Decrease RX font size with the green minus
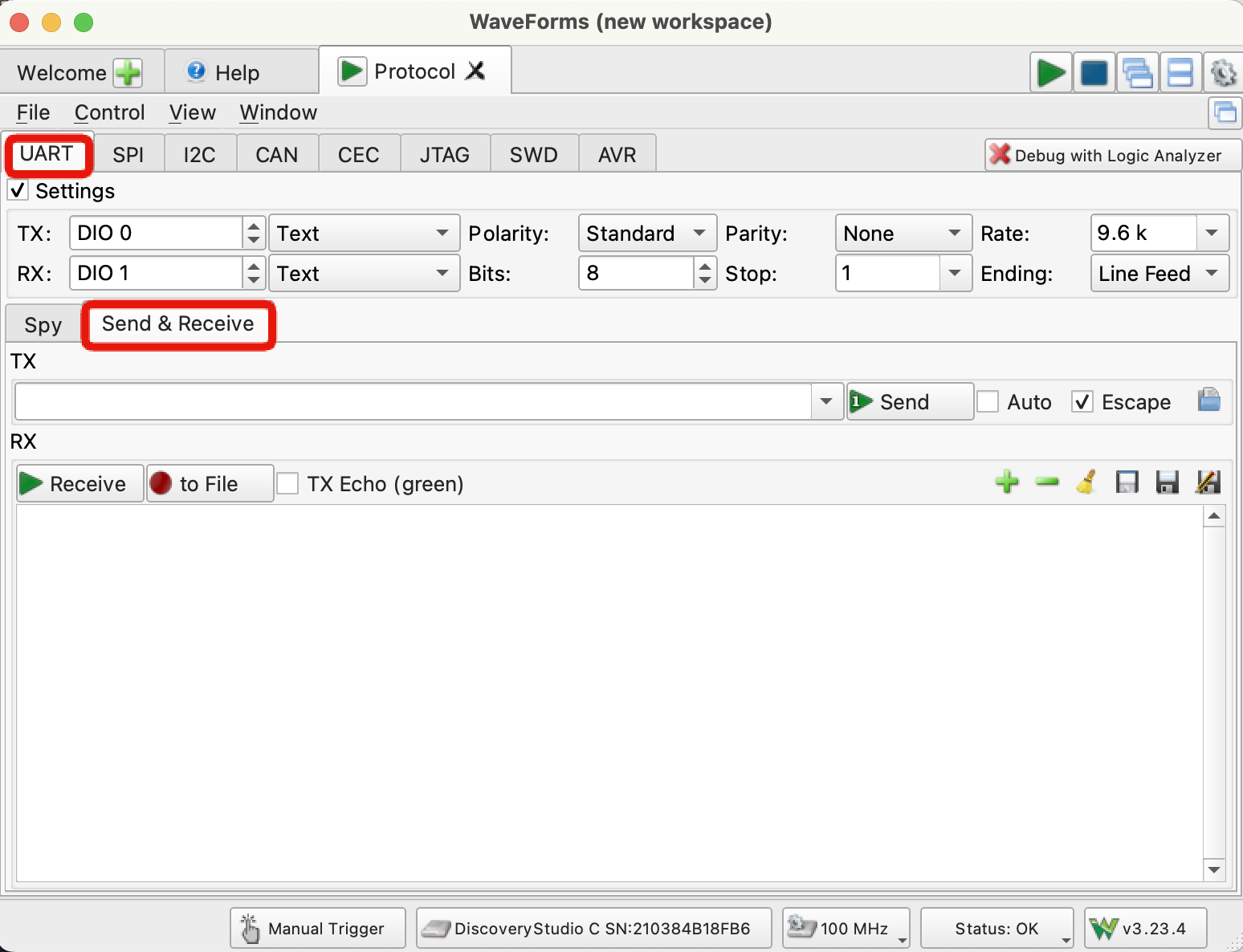The height and width of the screenshot is (952, 1243). [1047, 482]
